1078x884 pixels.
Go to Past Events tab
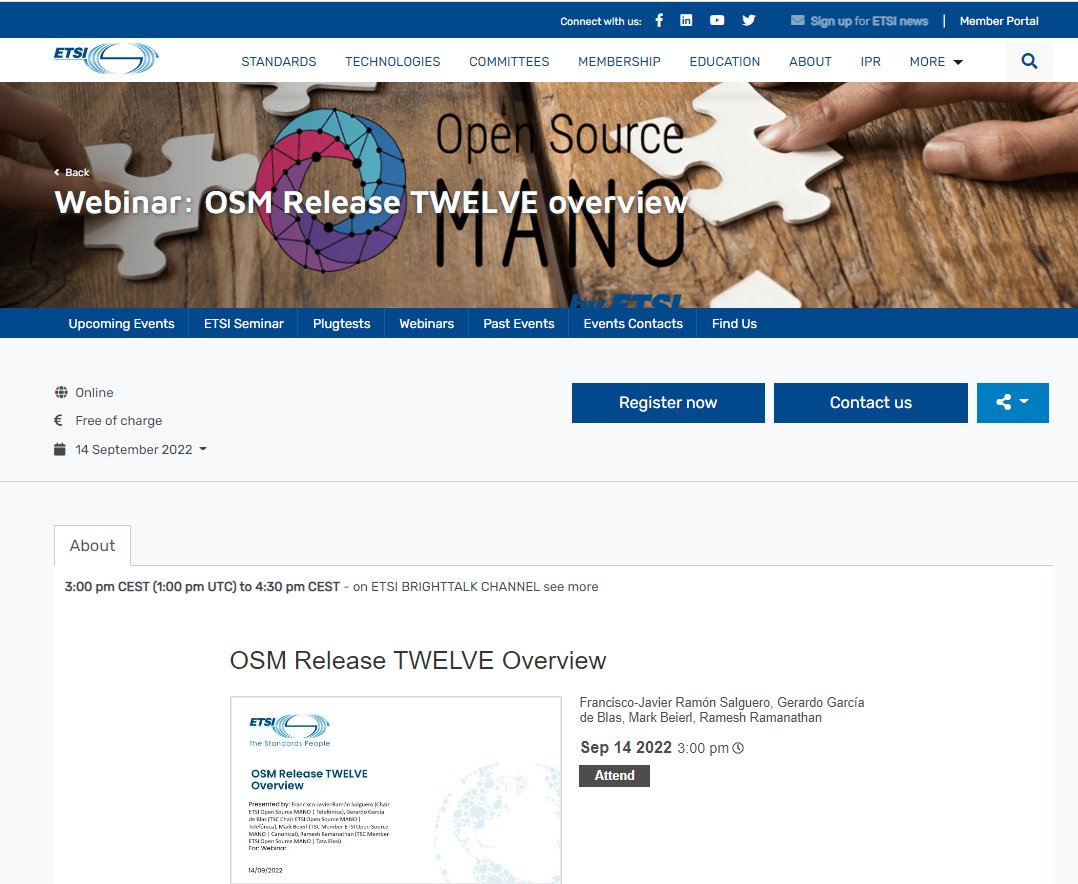518,323
